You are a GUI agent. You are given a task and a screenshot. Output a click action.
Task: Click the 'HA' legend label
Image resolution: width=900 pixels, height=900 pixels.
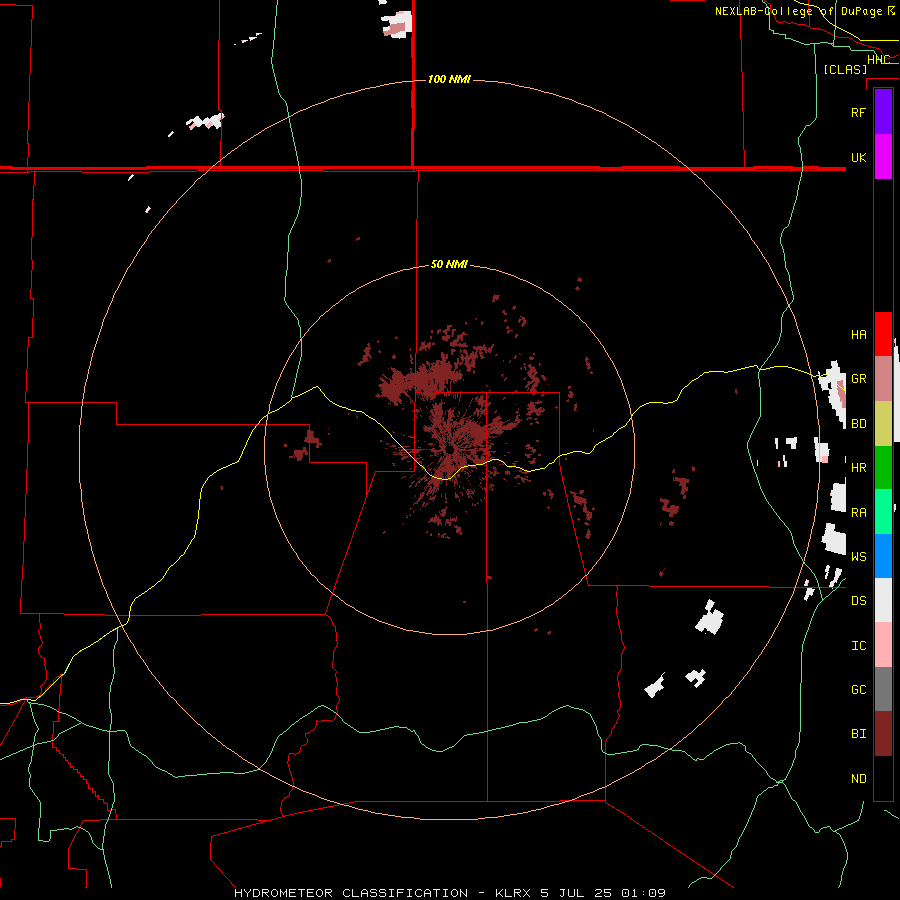(x=858, y=335)
